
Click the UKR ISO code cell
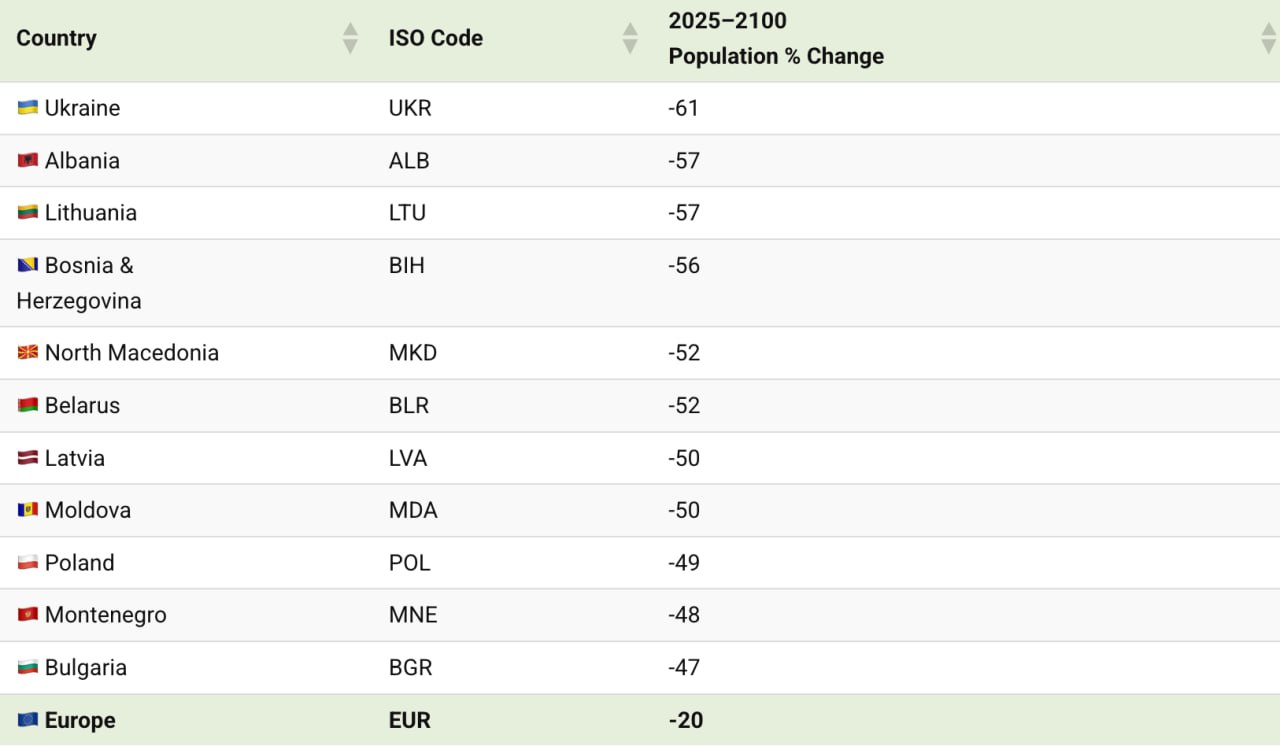(410, 108)
